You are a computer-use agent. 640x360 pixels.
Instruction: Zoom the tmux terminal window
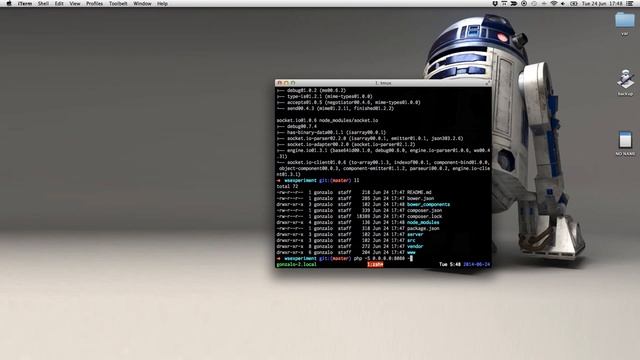click(293, 83)
